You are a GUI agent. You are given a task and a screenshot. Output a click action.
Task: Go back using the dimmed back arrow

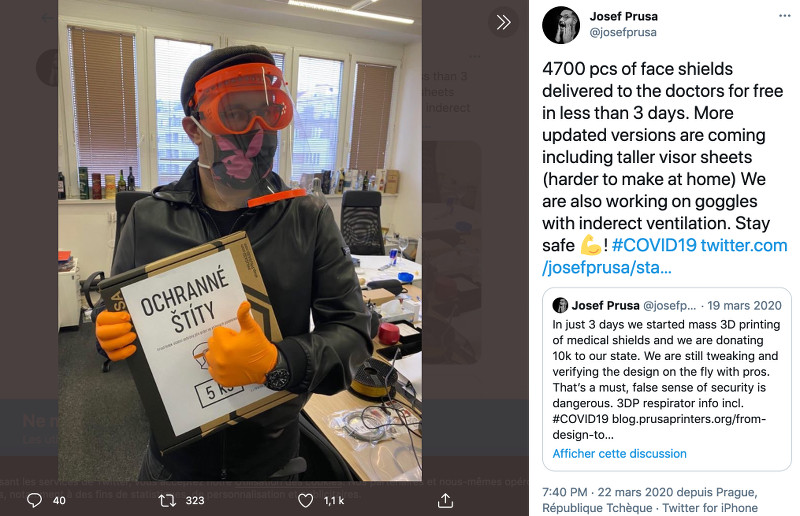48,18
